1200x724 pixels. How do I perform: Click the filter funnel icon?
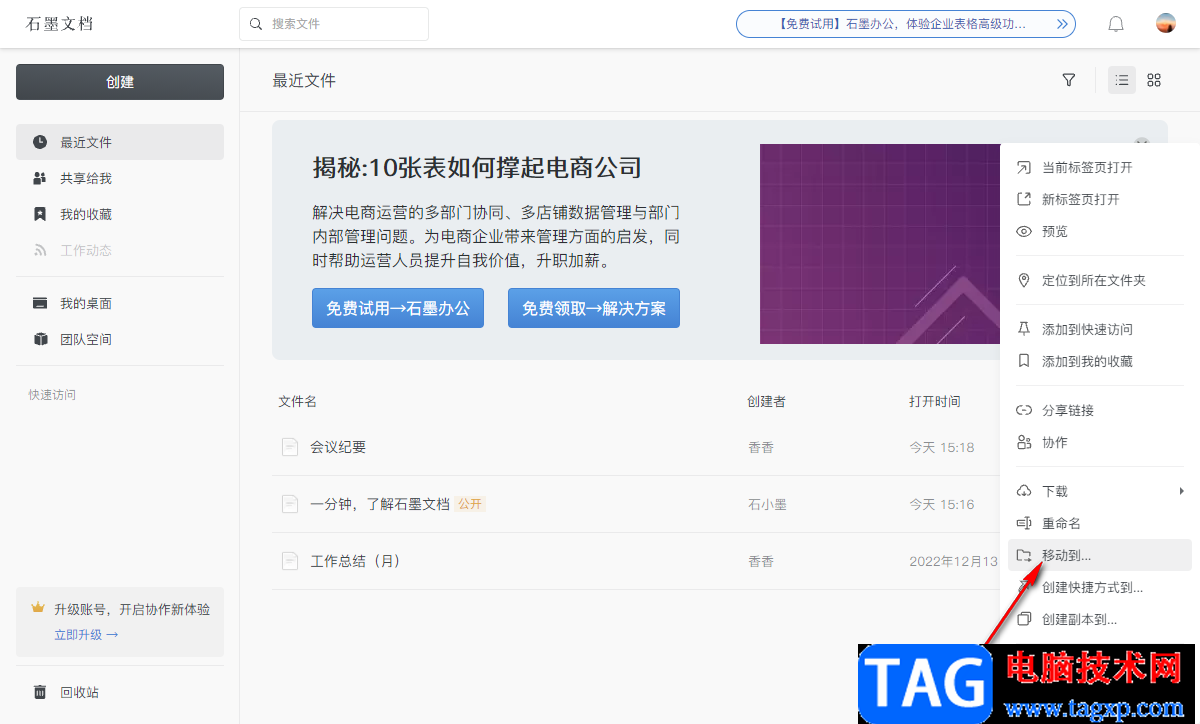pyautogui.click(x=1069, y=80)
